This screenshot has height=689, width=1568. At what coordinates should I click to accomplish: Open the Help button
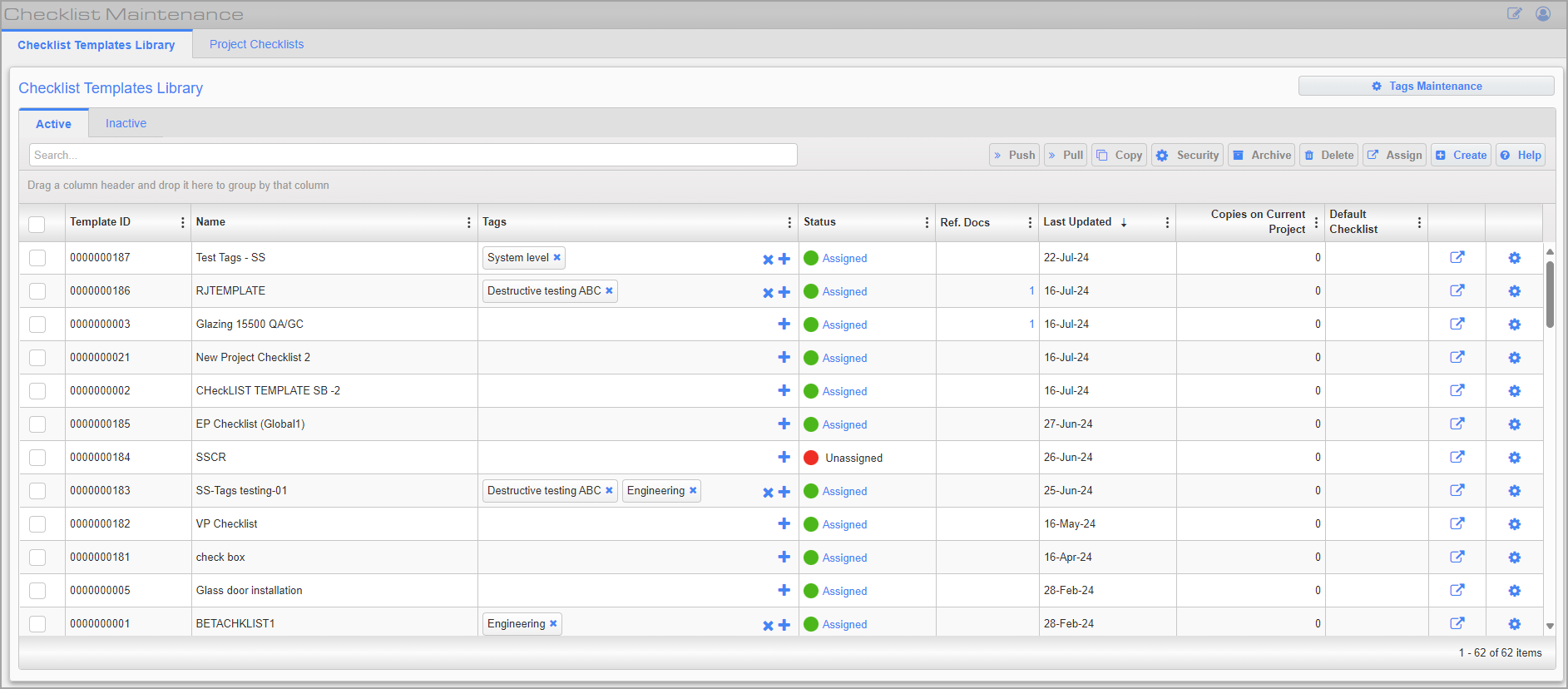1521,155
